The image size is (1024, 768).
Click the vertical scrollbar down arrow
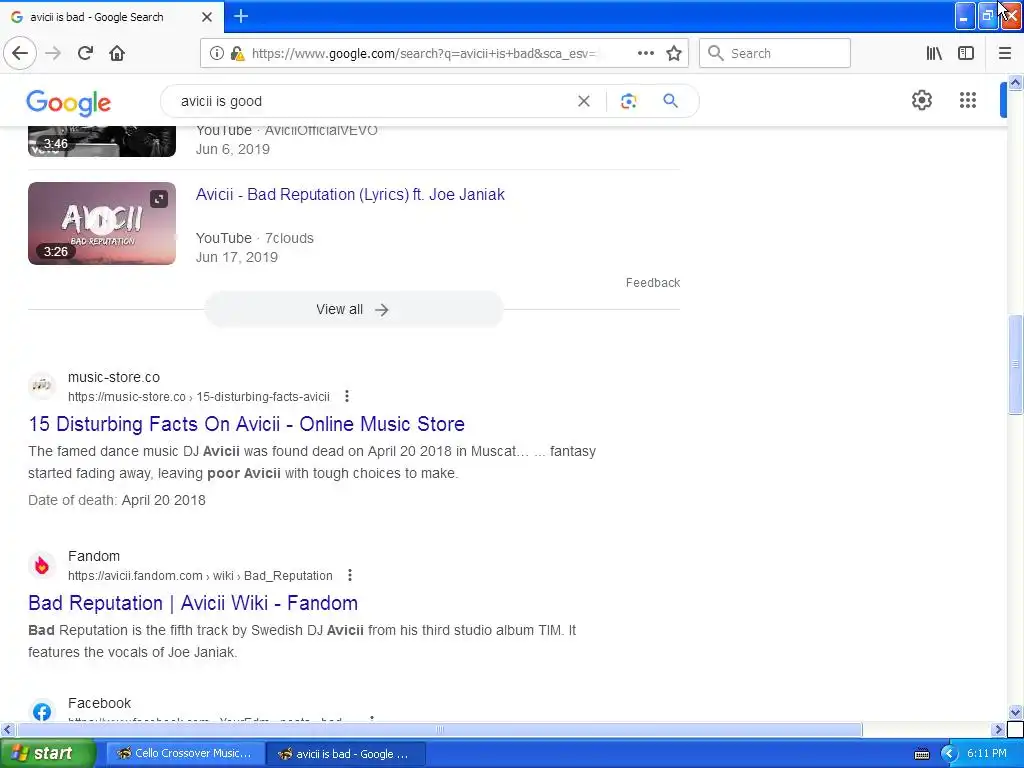(1015, 712)
